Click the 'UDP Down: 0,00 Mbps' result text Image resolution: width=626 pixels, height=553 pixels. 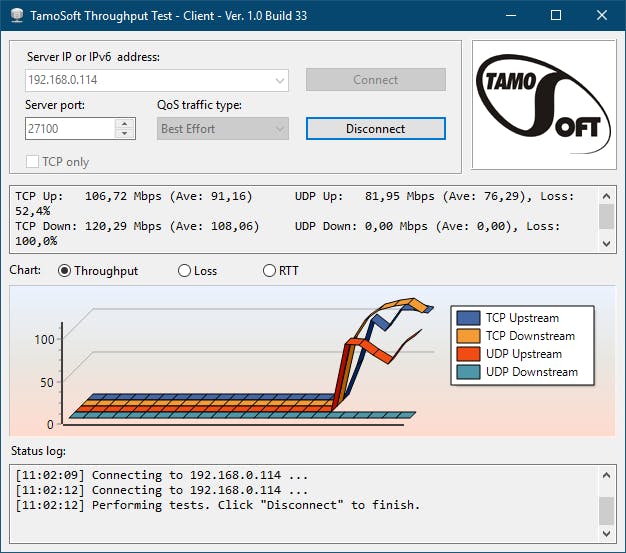pyautogui.click(x=361, y=226)
